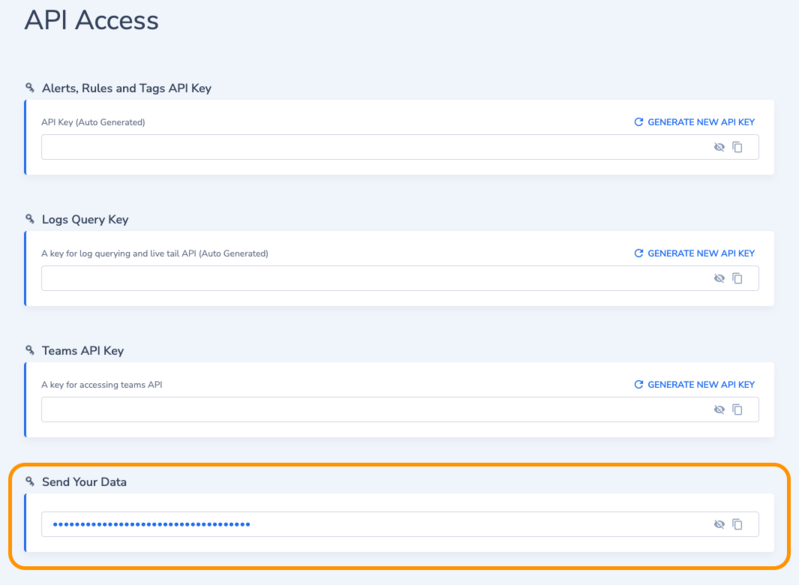Unmask the Send Your Data key
This screenshot has height=585, width=799.
click(718, 524)
